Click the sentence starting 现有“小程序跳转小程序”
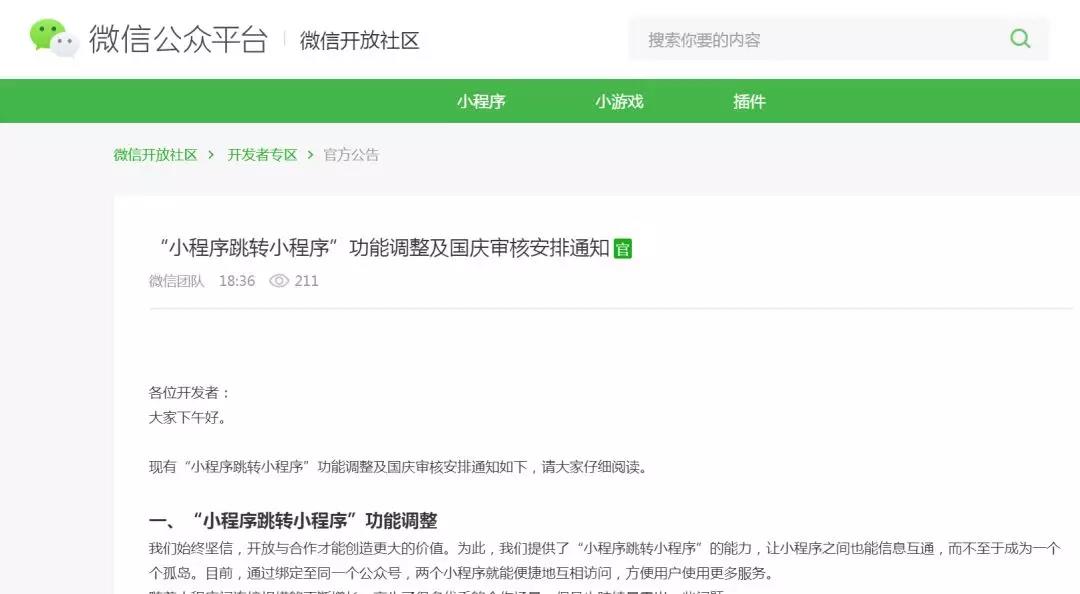 point(398,467)
